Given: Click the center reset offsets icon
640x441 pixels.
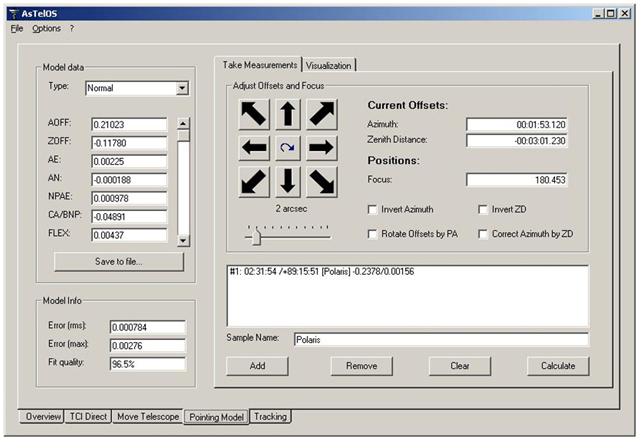Looking at the screenshot, I should point(287,148).
